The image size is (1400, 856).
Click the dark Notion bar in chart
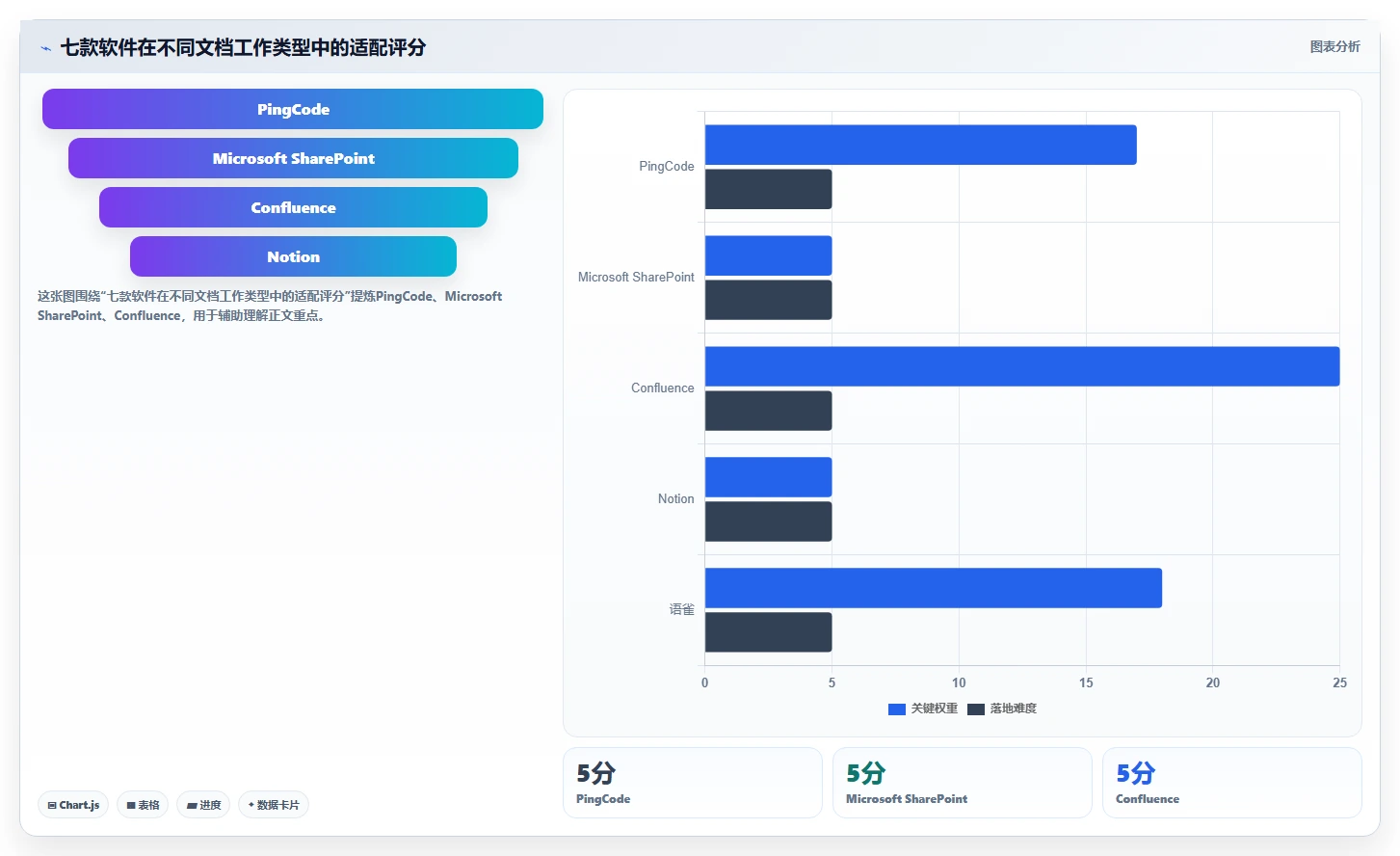pos(768,522)
